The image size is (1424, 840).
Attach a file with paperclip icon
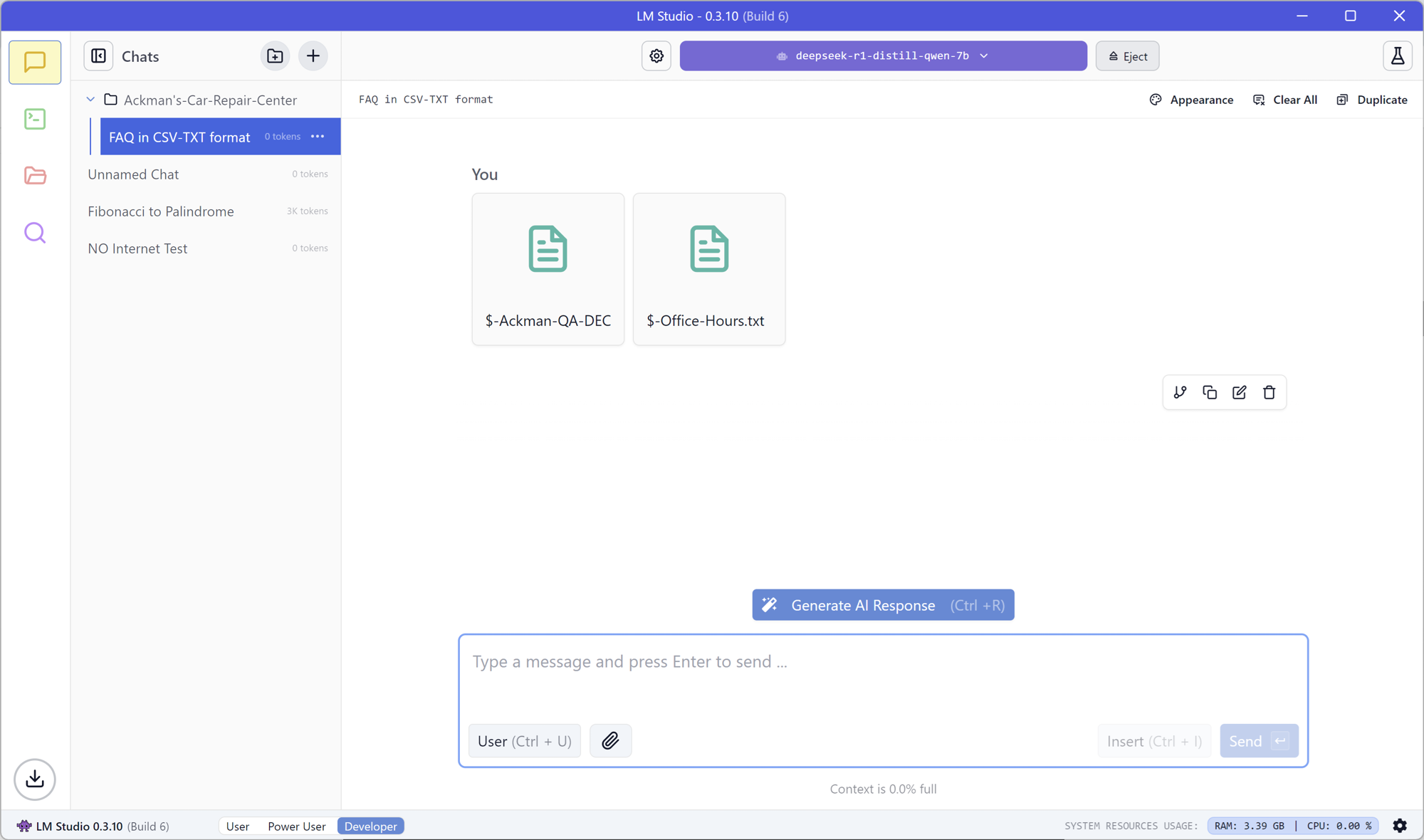point(610,740)
